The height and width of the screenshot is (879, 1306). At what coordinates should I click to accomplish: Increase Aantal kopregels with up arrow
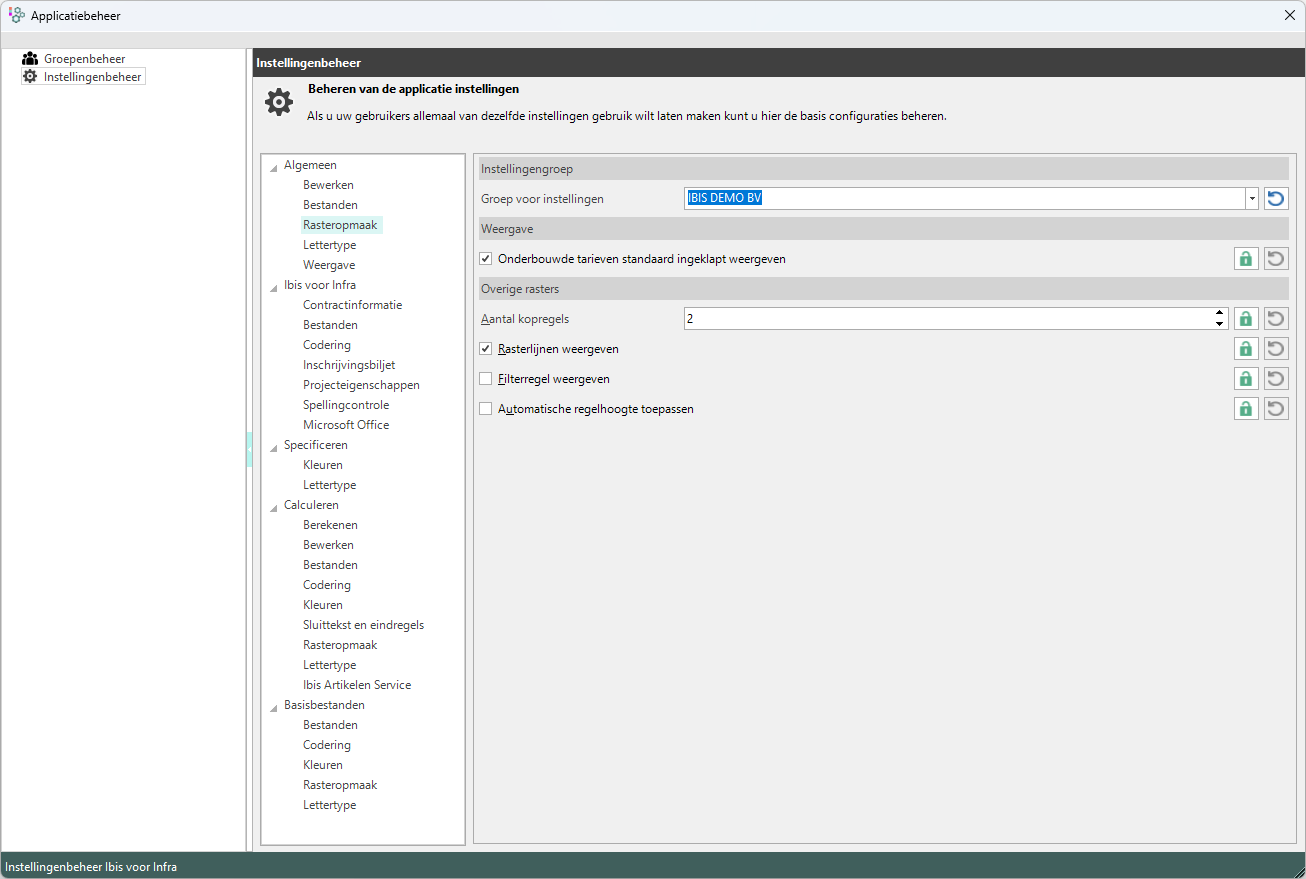click(x=1219, y=313)
